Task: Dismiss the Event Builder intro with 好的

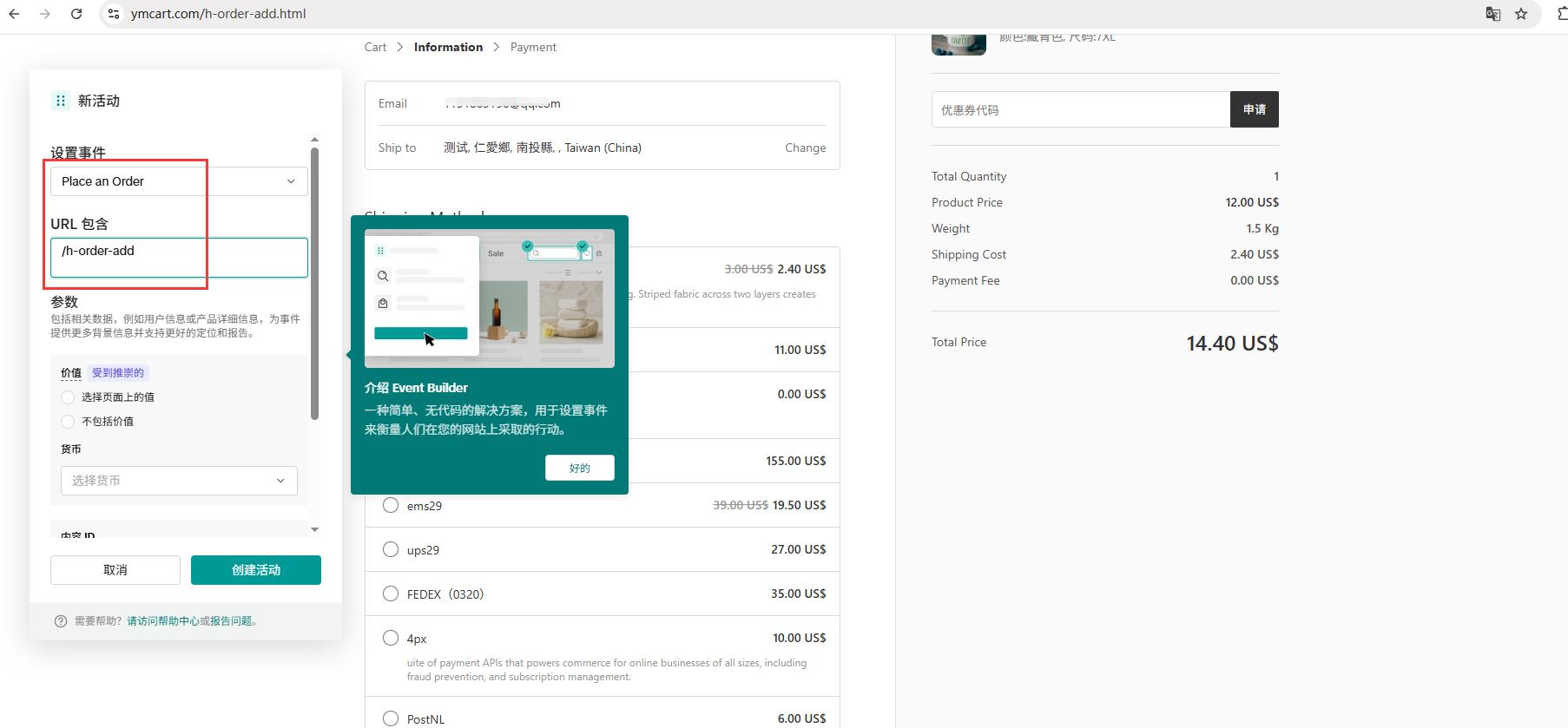Action: pyautogui.click(x=580, y=468)
